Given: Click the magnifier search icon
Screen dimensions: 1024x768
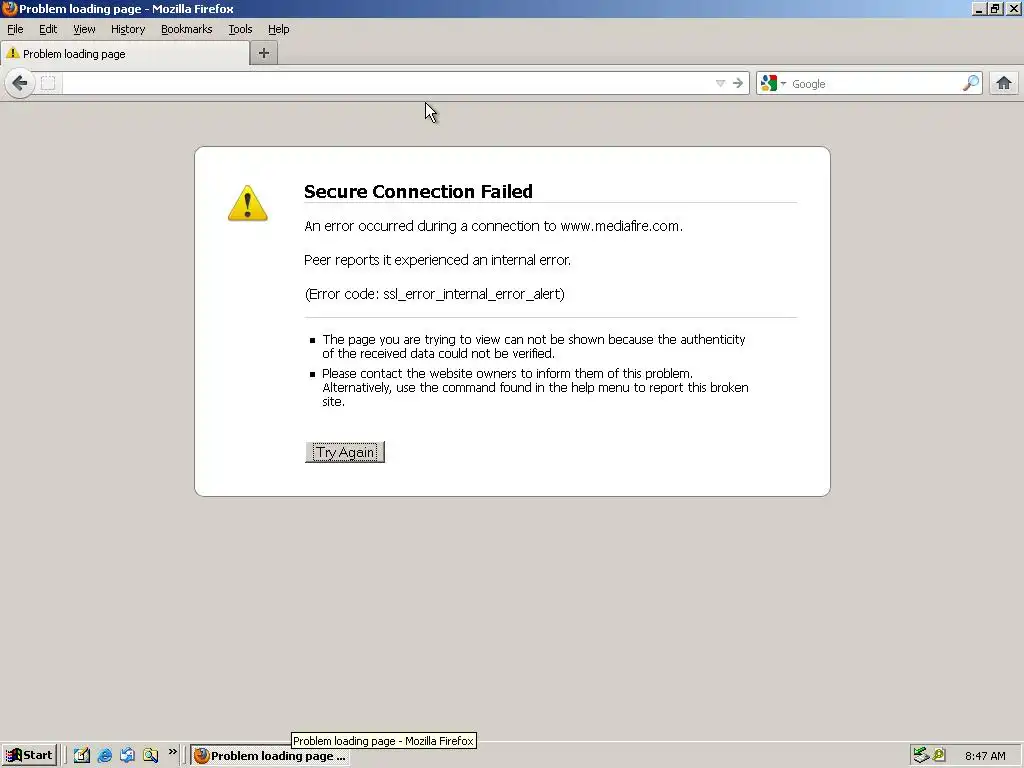Looking at the screenshot, I should [971, 83].
